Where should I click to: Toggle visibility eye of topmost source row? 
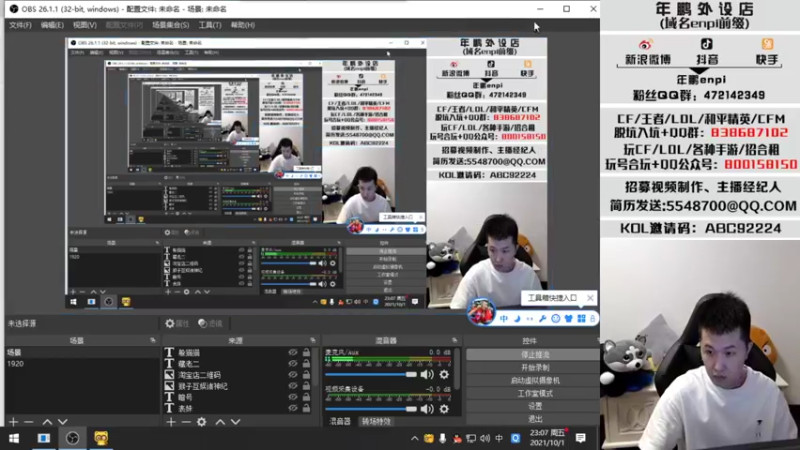[293, 352]
